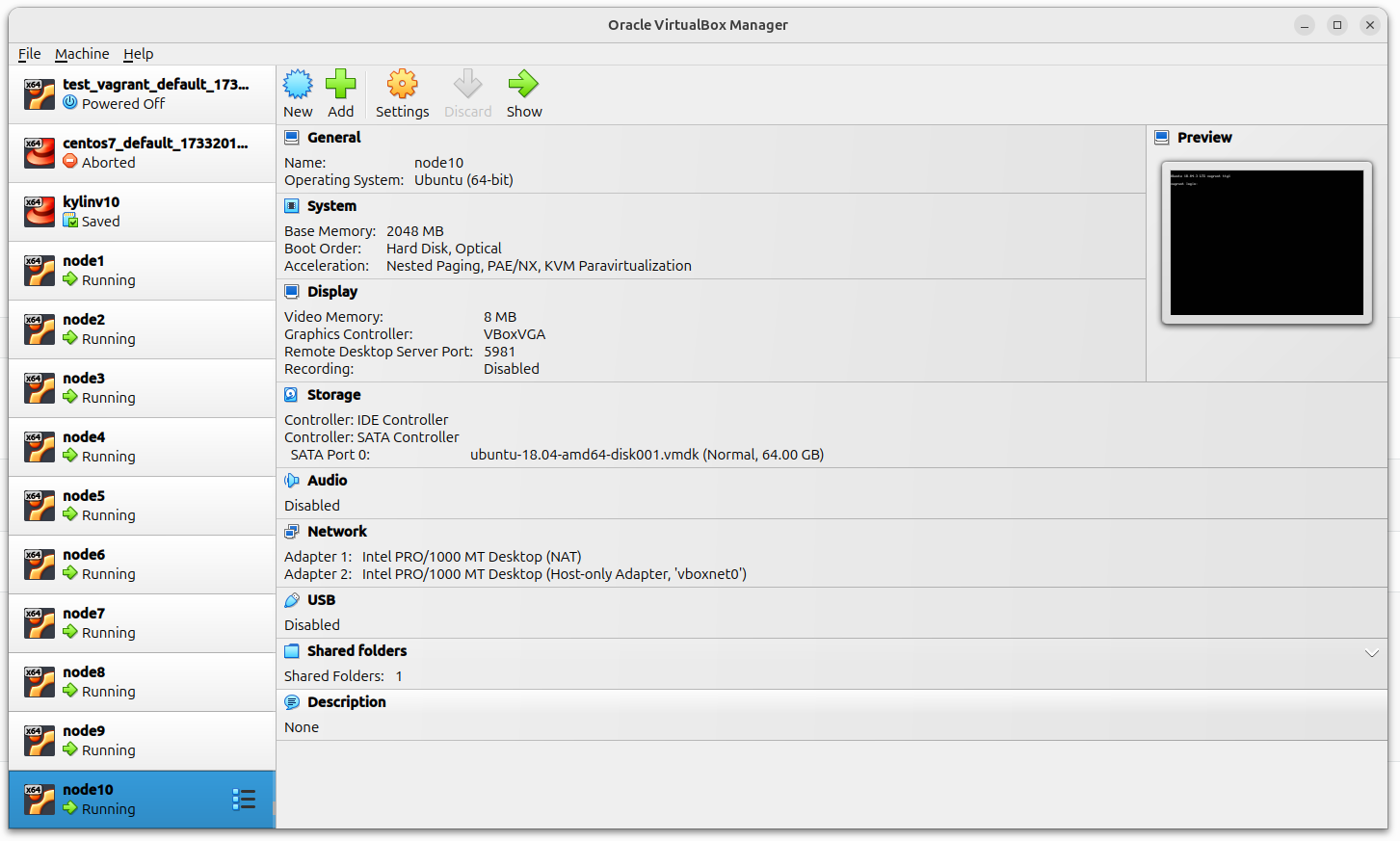The image size is (1400, 841).
Task: Select the node2 virtual machine
Action: point(142,329)
